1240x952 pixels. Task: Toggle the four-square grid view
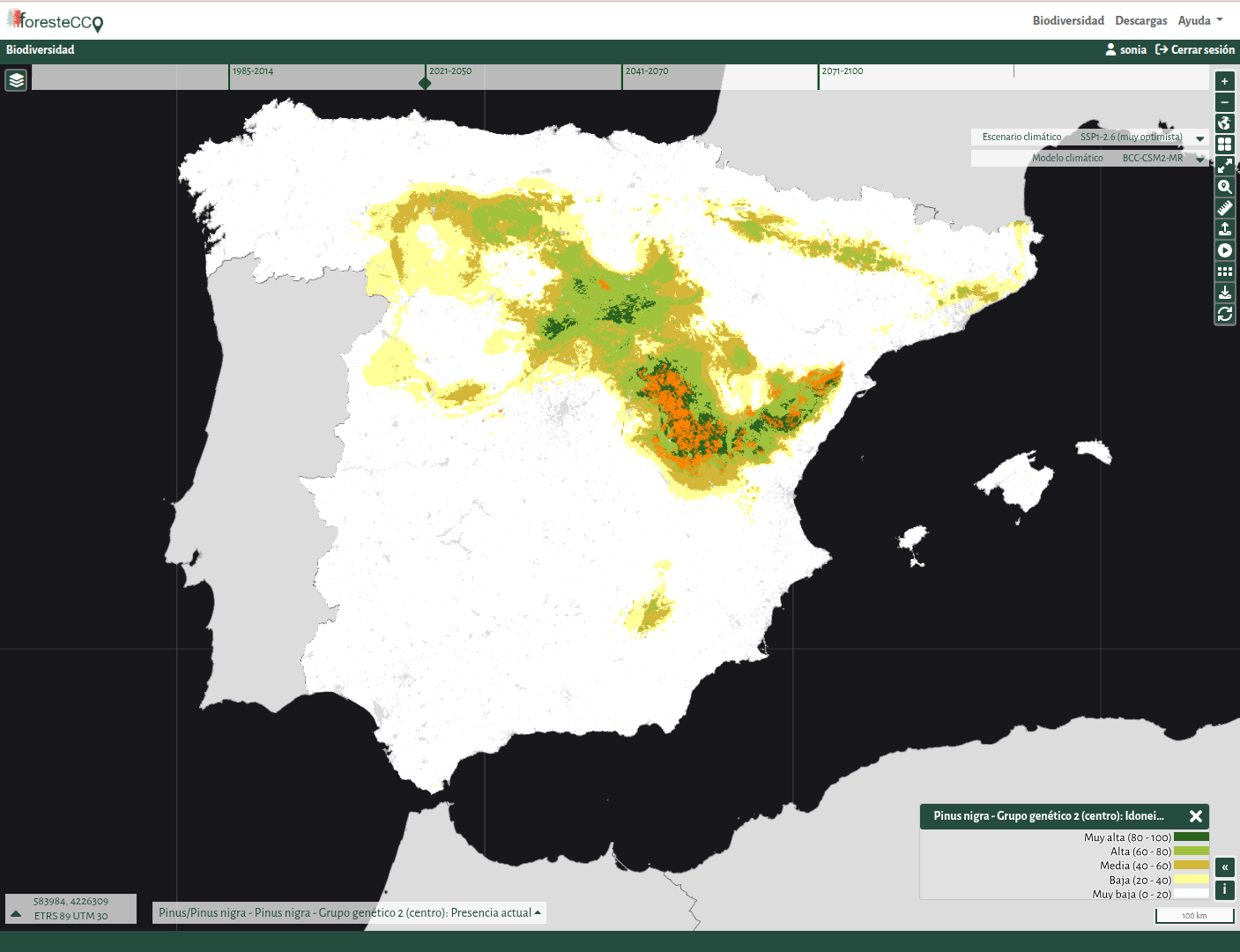(1224, 145)
